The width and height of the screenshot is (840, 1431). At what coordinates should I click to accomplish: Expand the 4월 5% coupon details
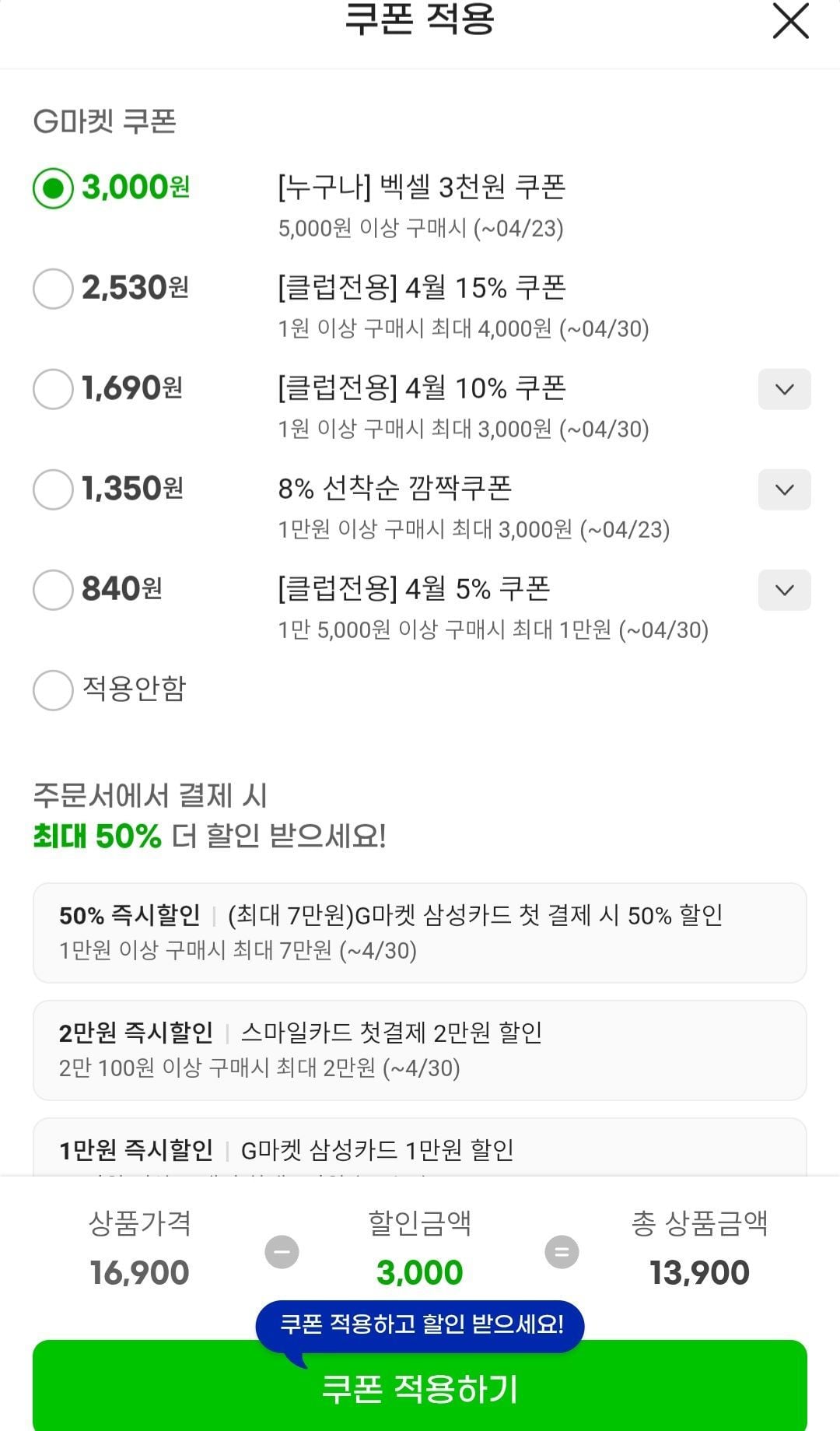tap(784, 590)
